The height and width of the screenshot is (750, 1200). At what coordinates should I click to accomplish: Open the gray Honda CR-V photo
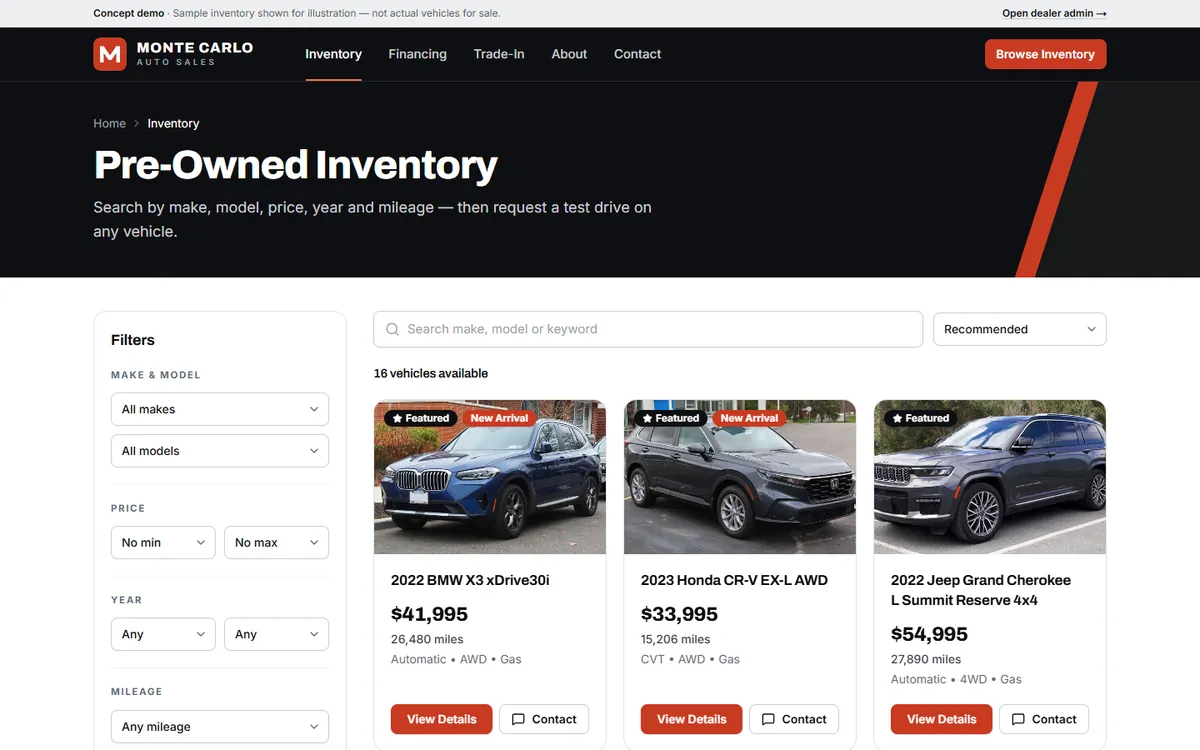(740, 477)
